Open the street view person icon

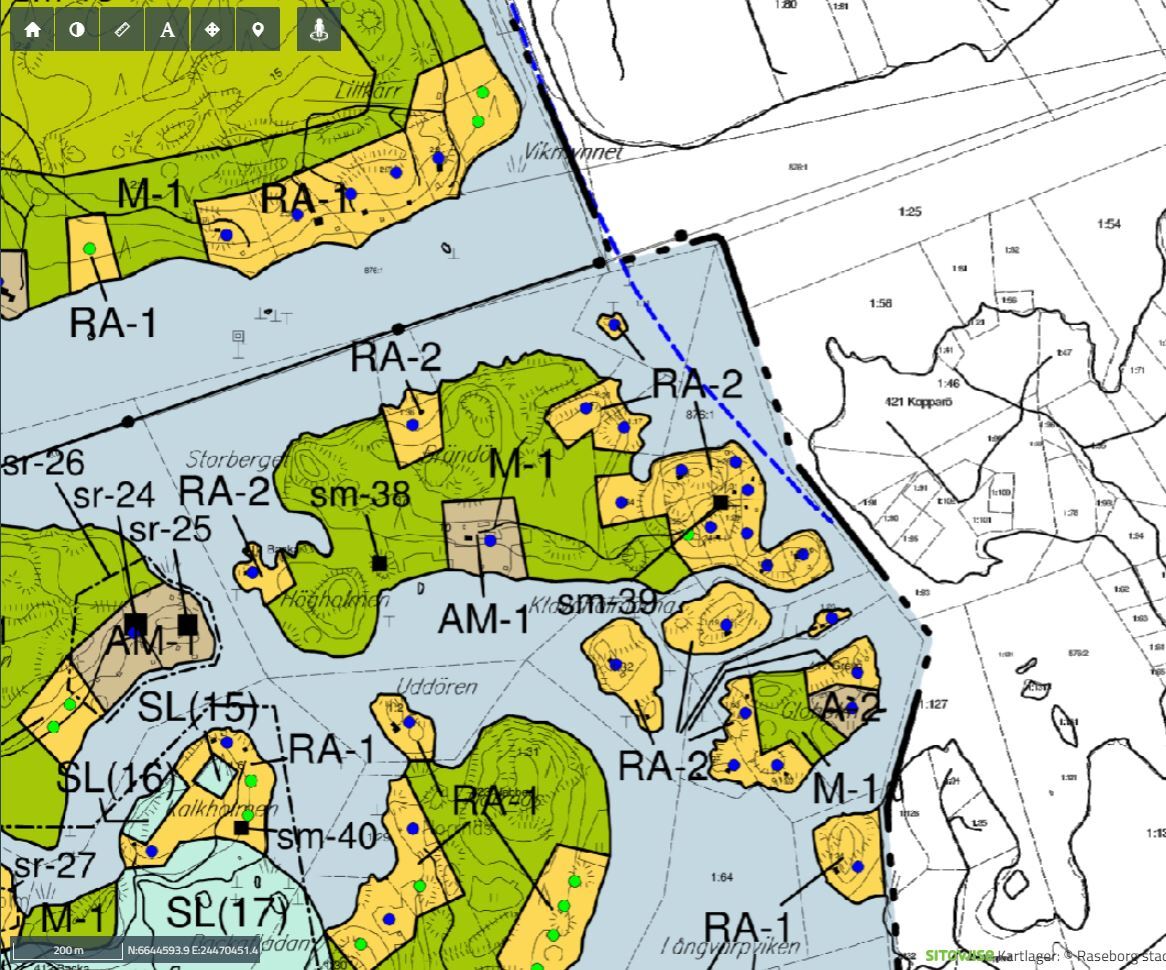point(319,29)
